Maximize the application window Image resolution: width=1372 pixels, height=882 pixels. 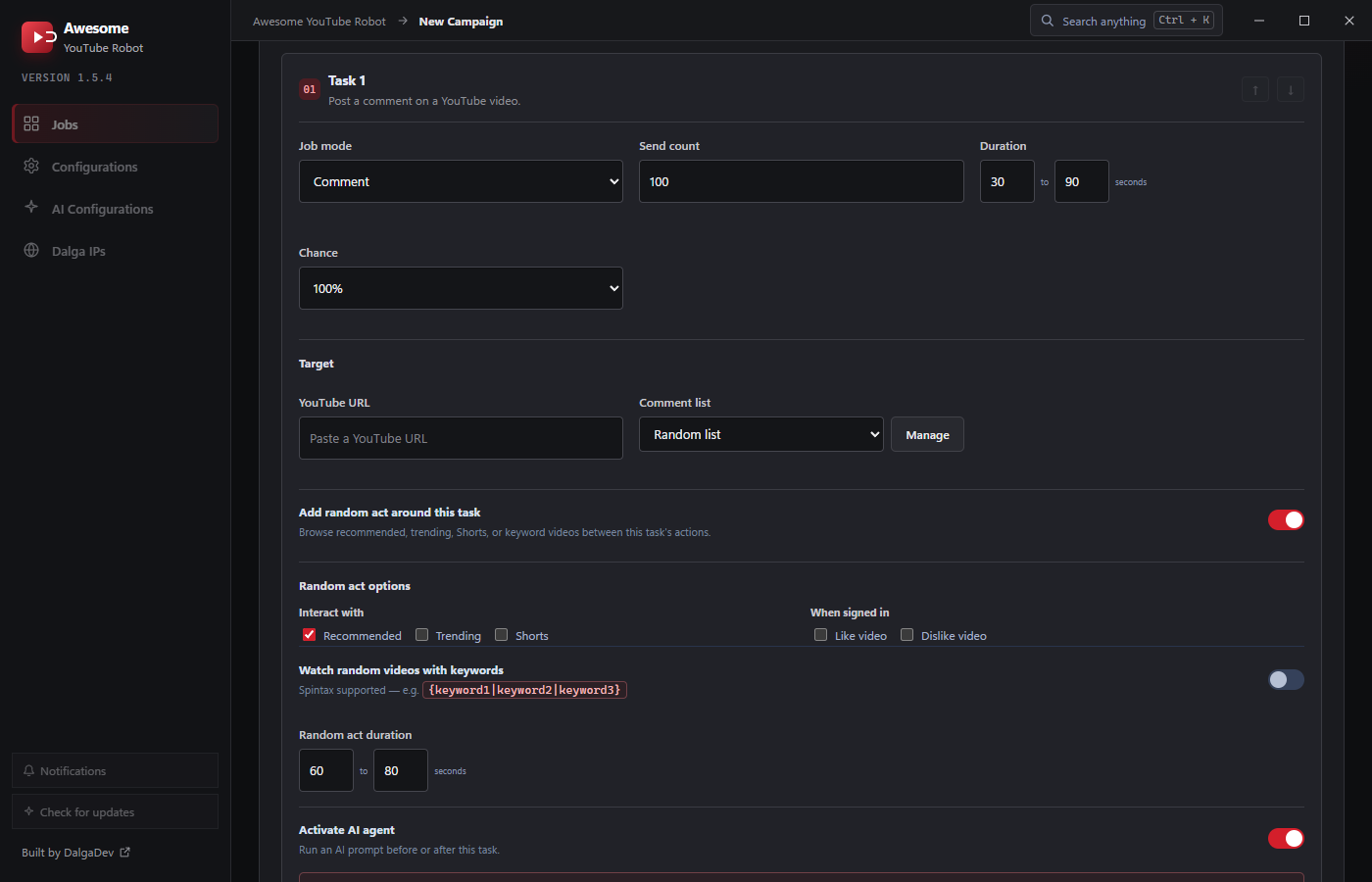1304,21
